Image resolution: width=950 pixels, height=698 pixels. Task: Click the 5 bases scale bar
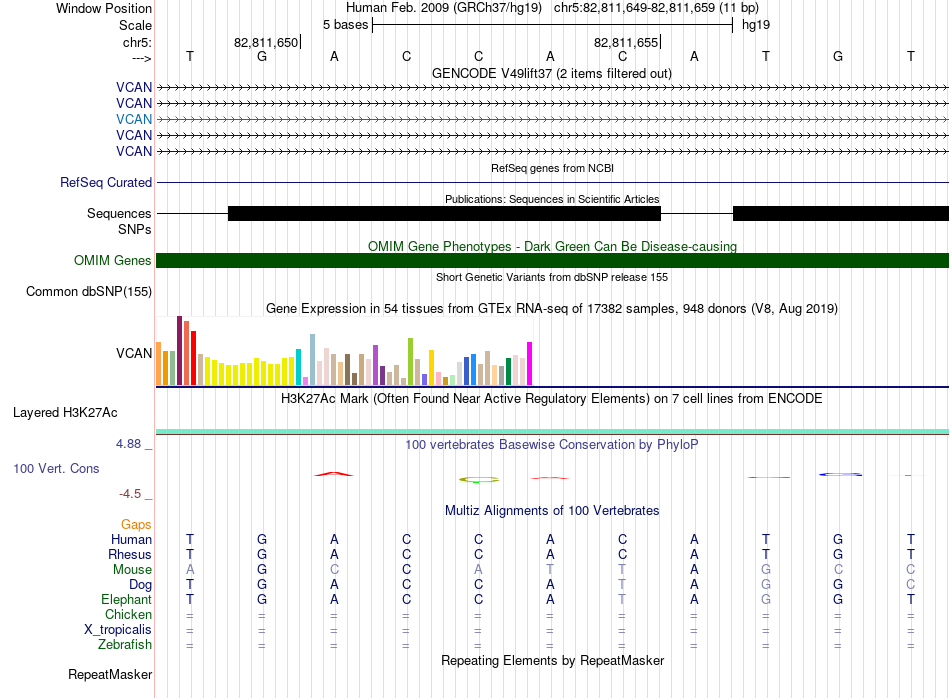[x=552, y=25]
